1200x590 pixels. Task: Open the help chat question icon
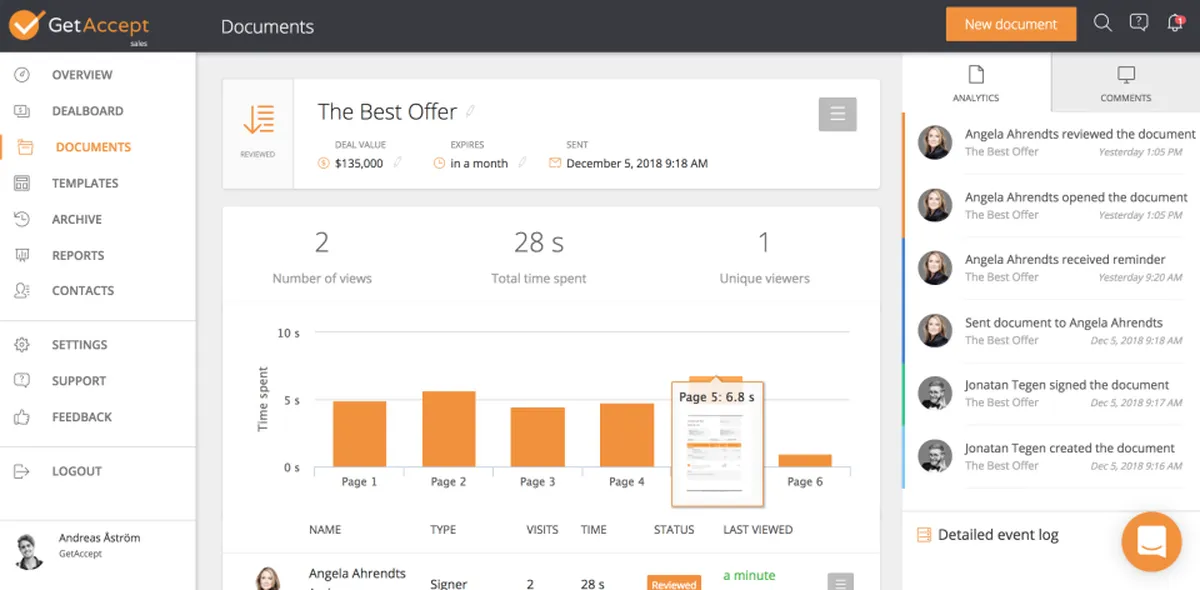pyautogui.click(x=1138, y=23)
